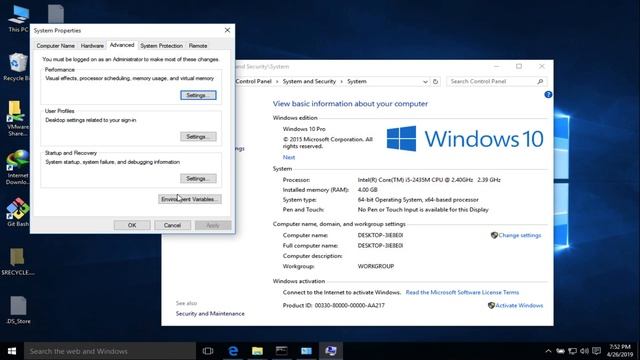
Task: Switch to the Hardware tab
Action: 92,46
